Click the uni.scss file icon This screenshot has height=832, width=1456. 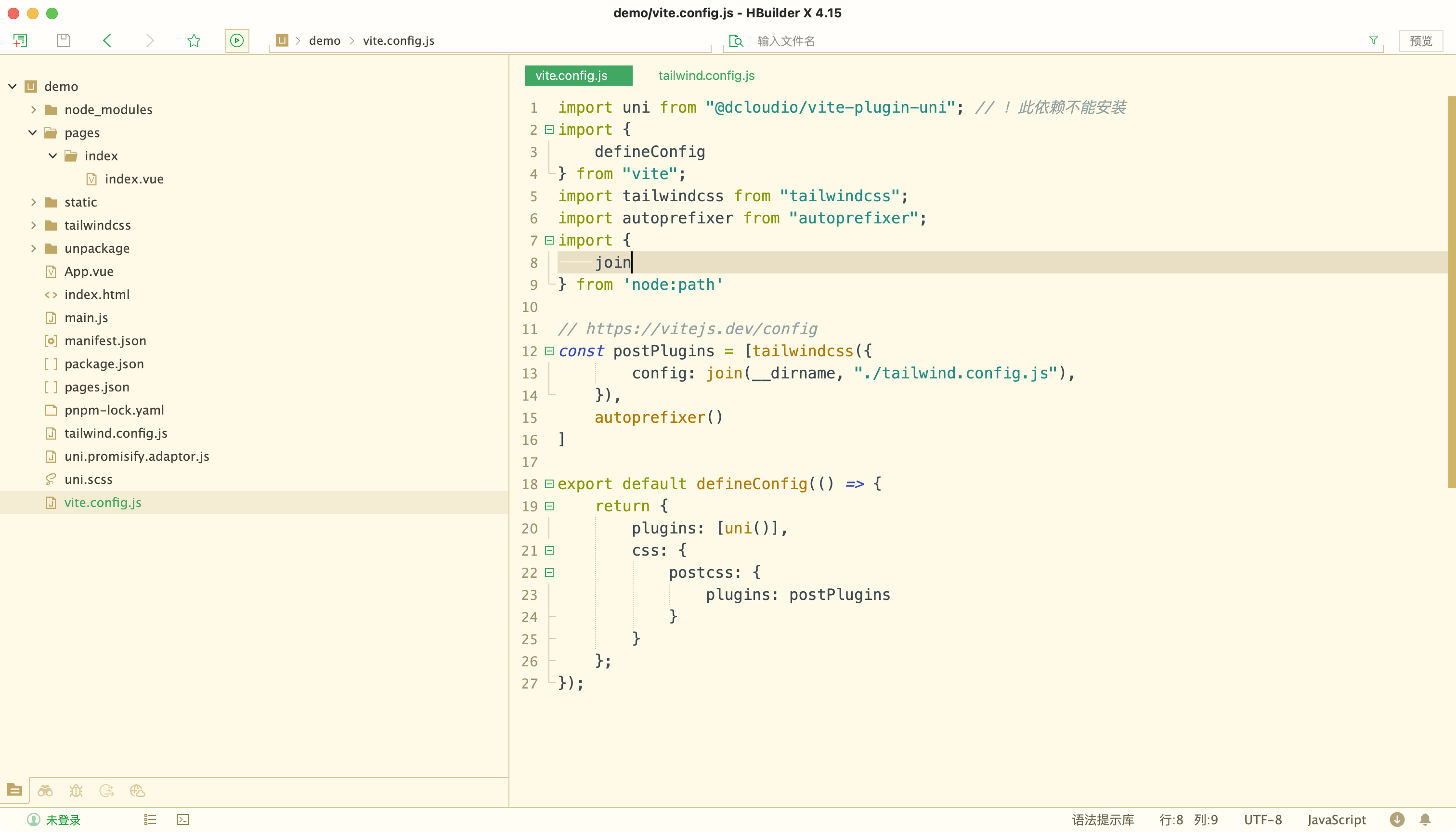click(51, 480)
